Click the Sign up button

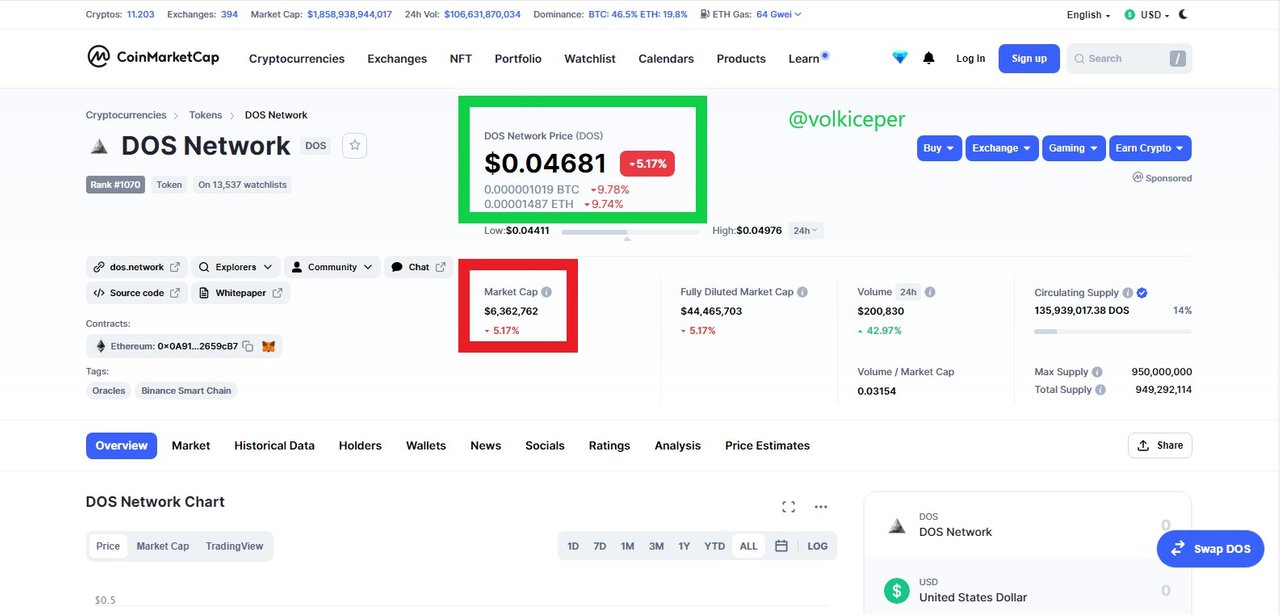tap(1029, 58)
